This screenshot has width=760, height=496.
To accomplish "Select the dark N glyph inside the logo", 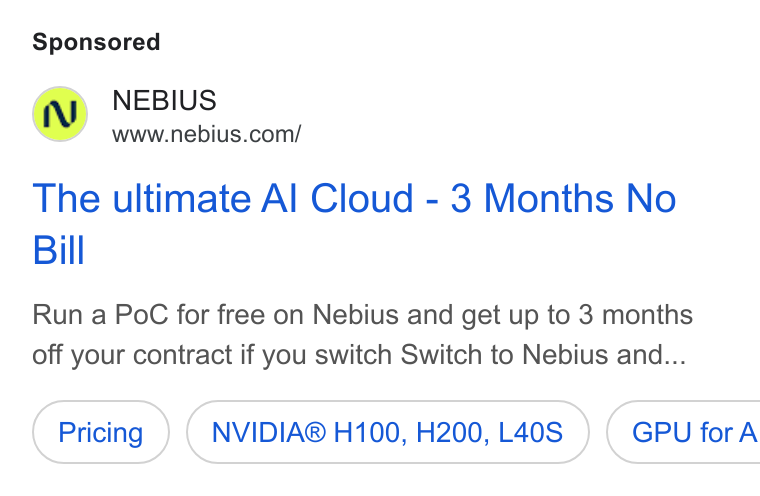I will coord(60,114).
